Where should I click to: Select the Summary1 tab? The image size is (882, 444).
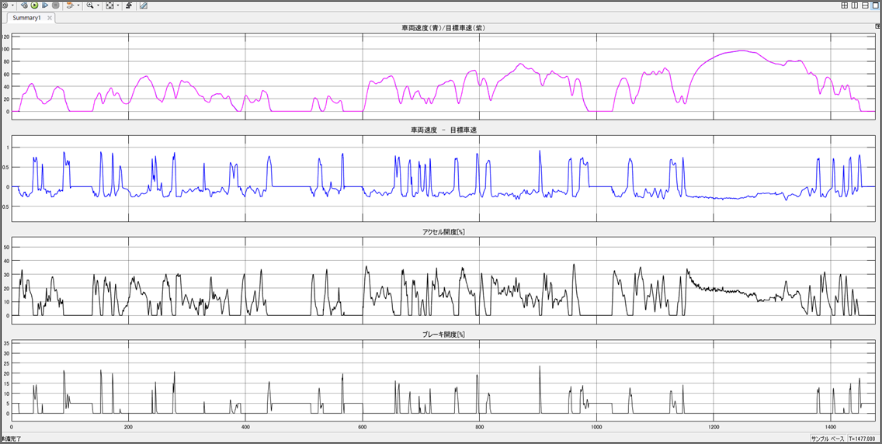click(x=26, y=17)
